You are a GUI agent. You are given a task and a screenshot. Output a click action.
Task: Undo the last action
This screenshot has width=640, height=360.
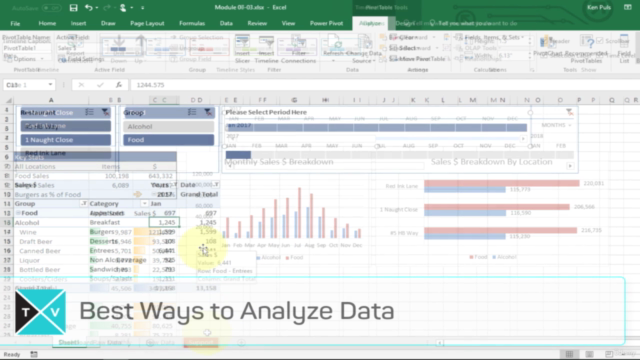[88, 7]
